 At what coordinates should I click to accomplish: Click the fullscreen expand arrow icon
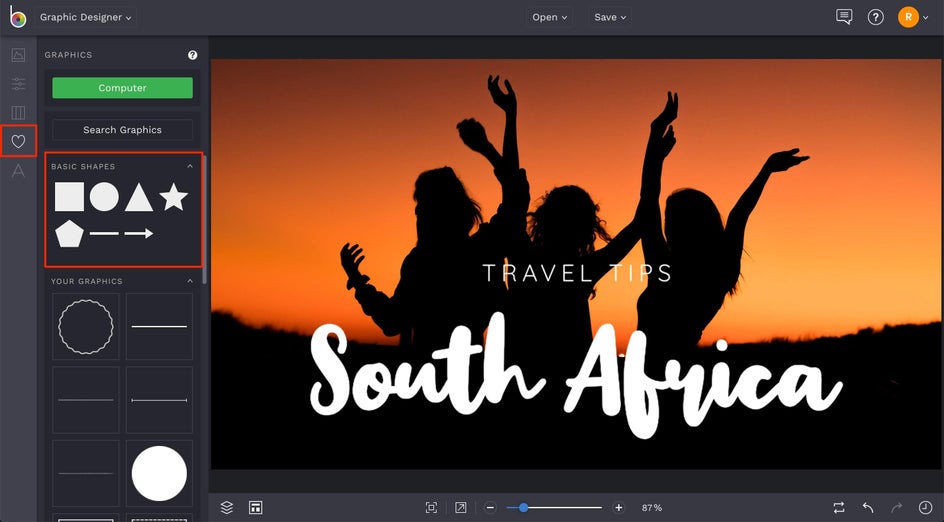461,508
